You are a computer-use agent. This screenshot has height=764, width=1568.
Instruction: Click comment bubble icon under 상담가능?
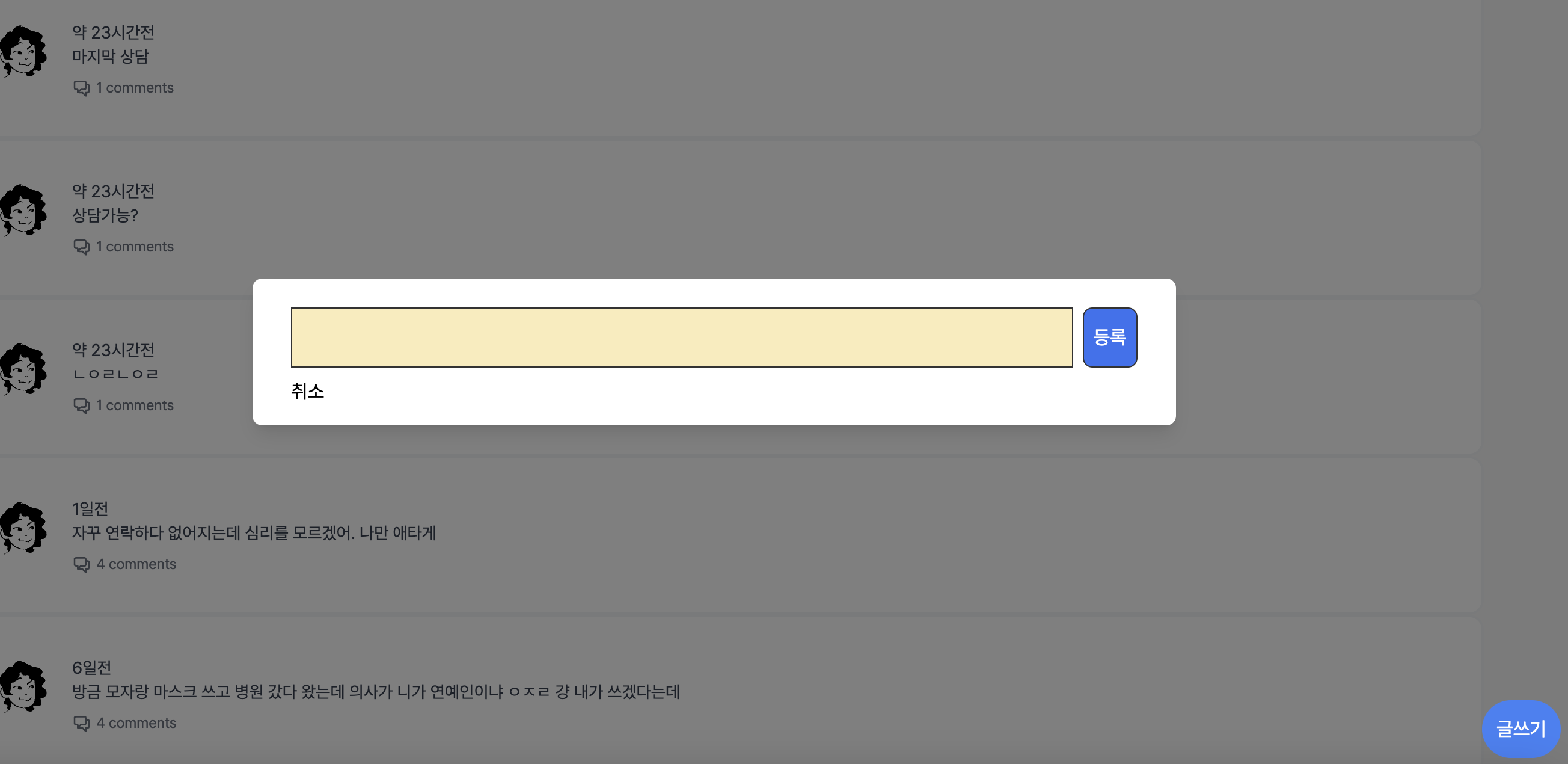(81, 247)
